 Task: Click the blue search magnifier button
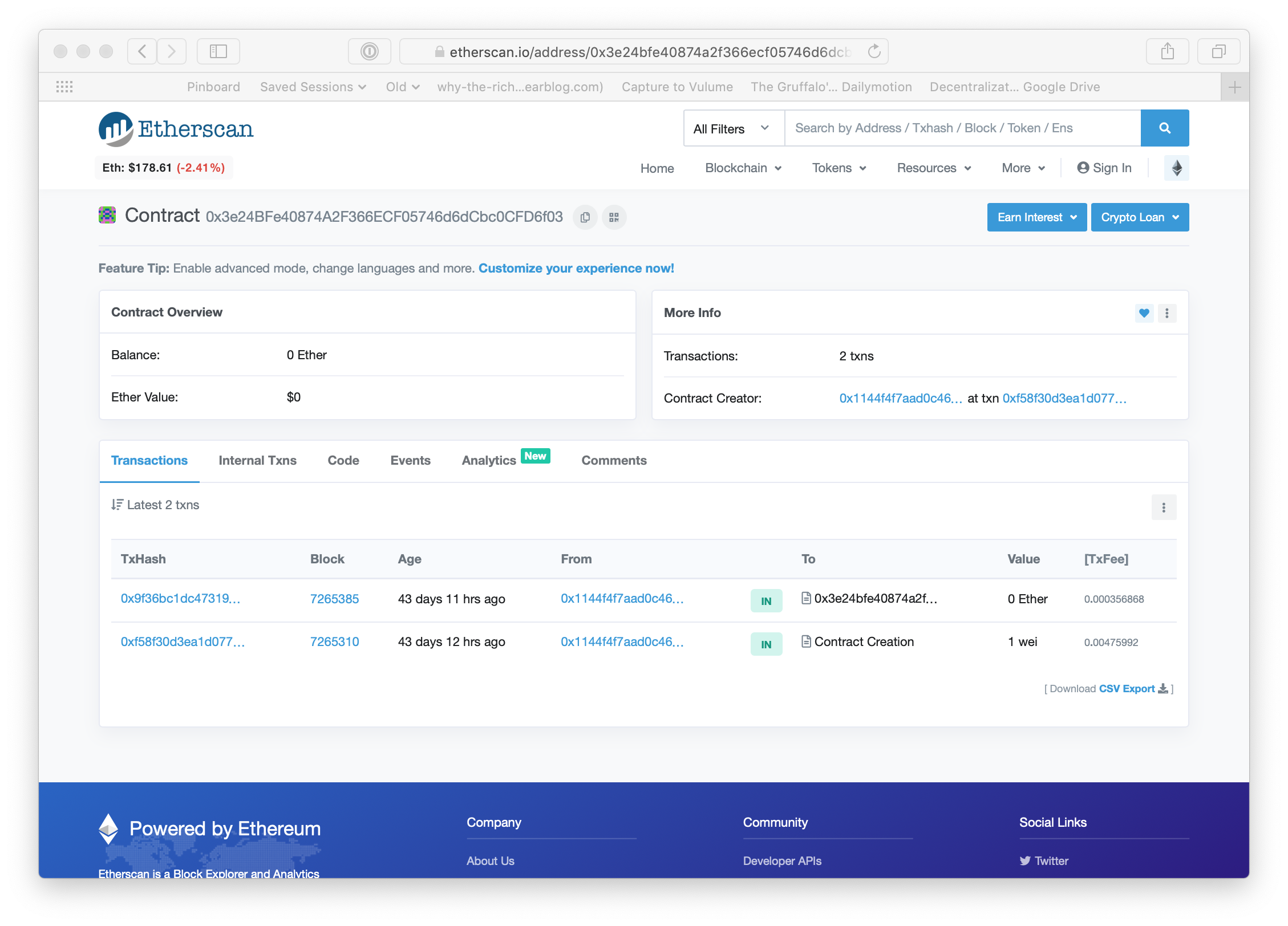point(1165,128)
